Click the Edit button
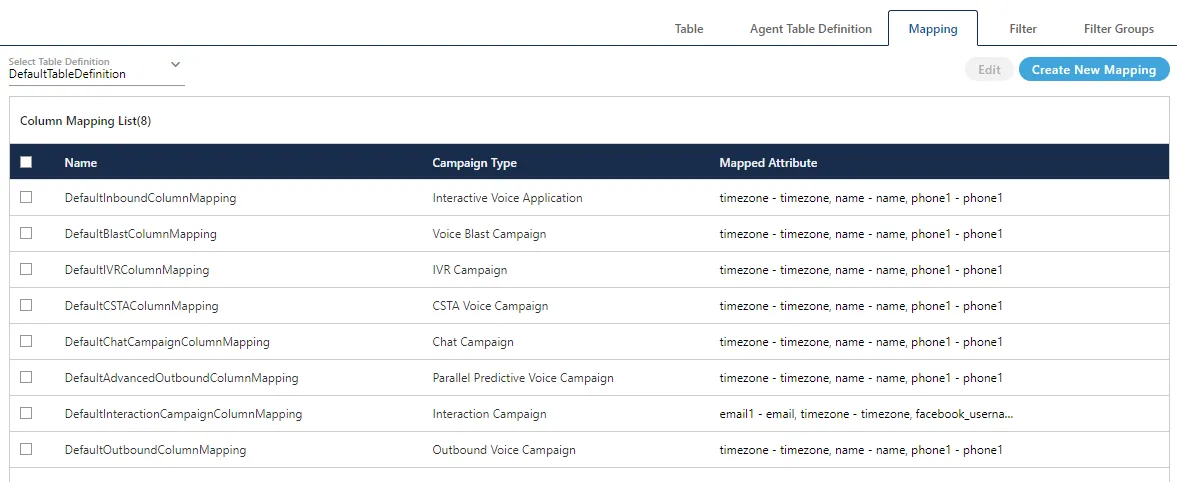The height and width of the screenshot is (482, 1177). point(989,70)
